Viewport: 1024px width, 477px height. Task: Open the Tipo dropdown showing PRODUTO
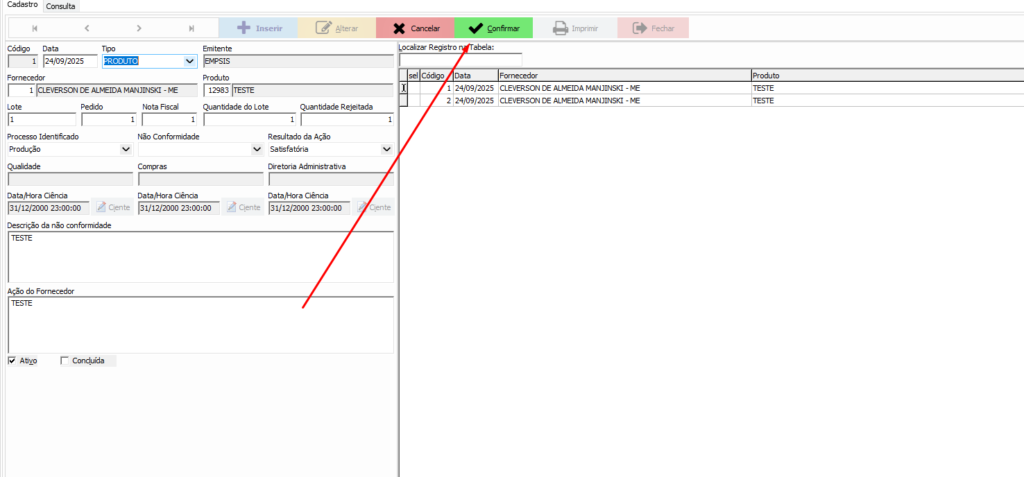188,61
